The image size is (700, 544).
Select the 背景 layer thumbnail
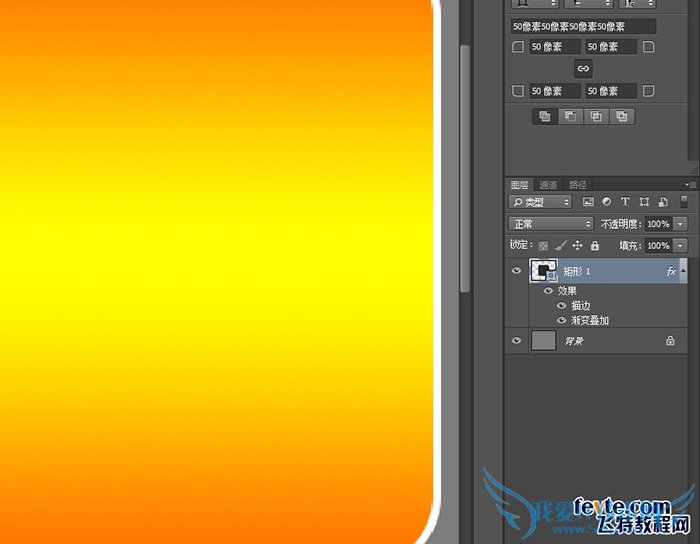pyautogui.click(x=543, y=341)
